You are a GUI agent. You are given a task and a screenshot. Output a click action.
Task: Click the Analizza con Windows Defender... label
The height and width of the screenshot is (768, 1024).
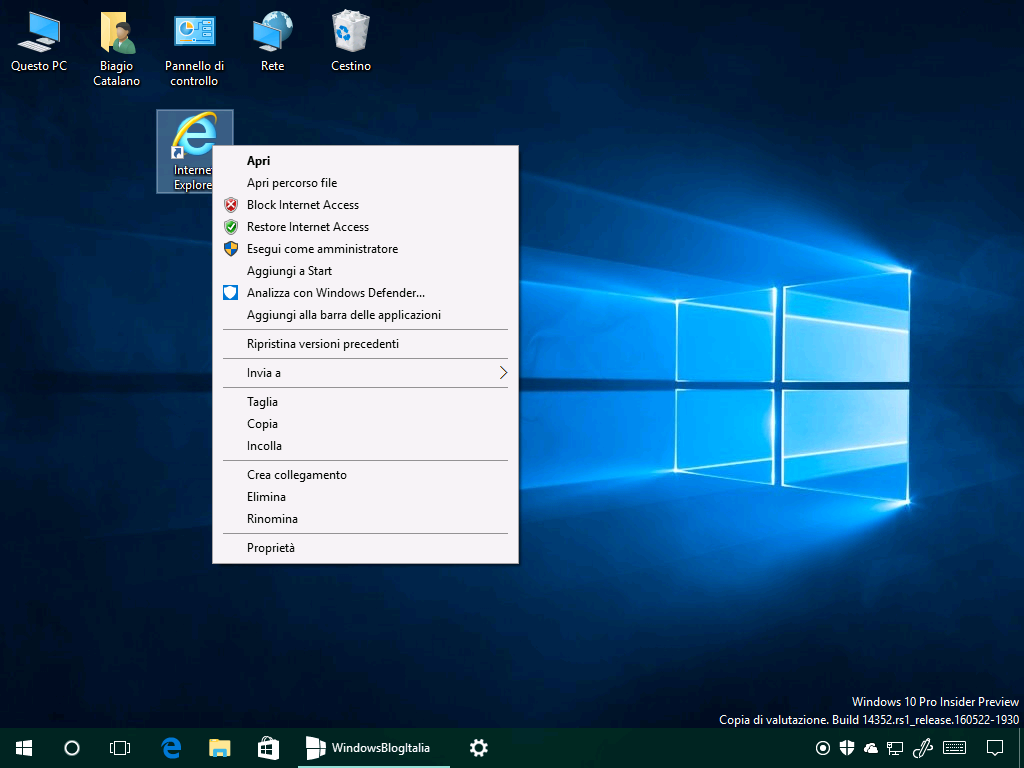tap(336, 293)
